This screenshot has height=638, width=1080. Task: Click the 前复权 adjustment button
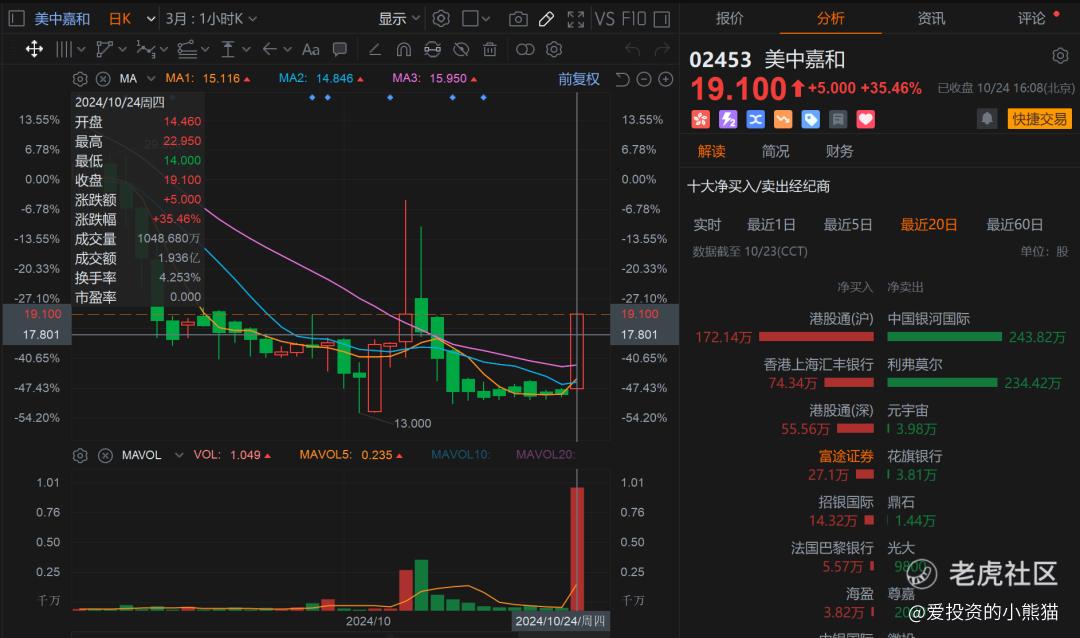[579, 79]
